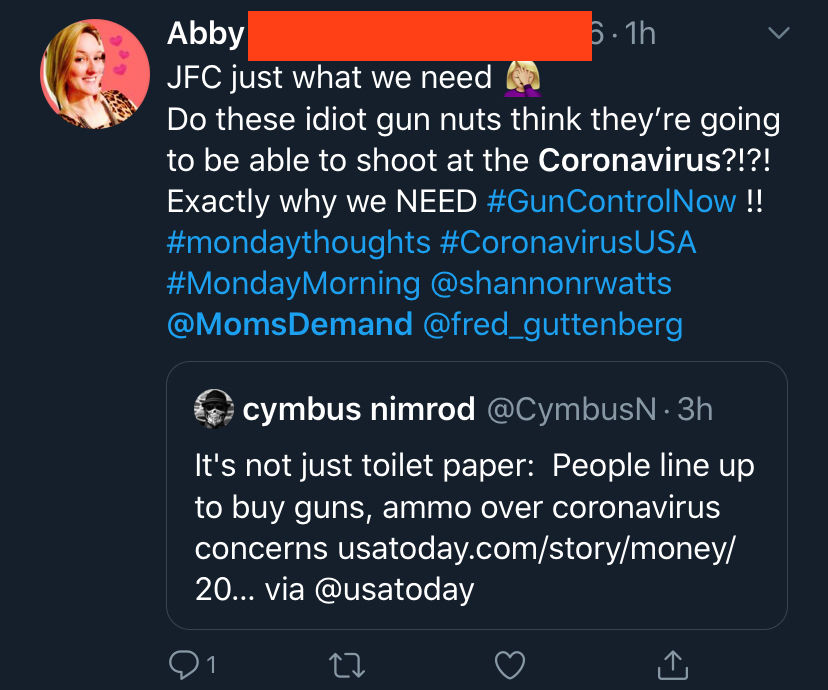Visit the @fred_guttenberg mention
Image resolution: width=828 pixels, height=690 pixels.
click(553, 325)
